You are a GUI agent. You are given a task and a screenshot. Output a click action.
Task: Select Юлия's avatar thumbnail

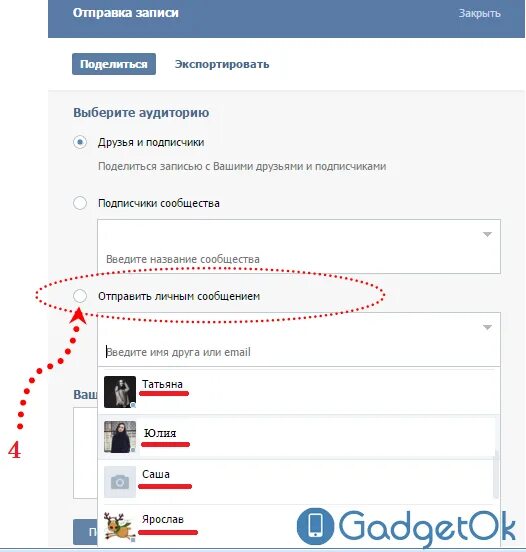click(x=120, y=437)
